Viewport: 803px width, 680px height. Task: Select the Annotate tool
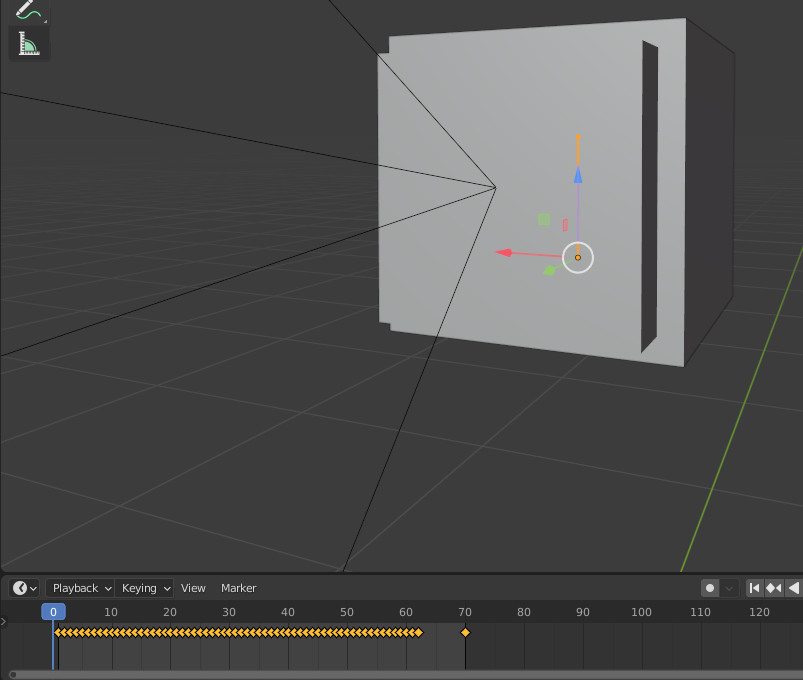pos(29,11)
